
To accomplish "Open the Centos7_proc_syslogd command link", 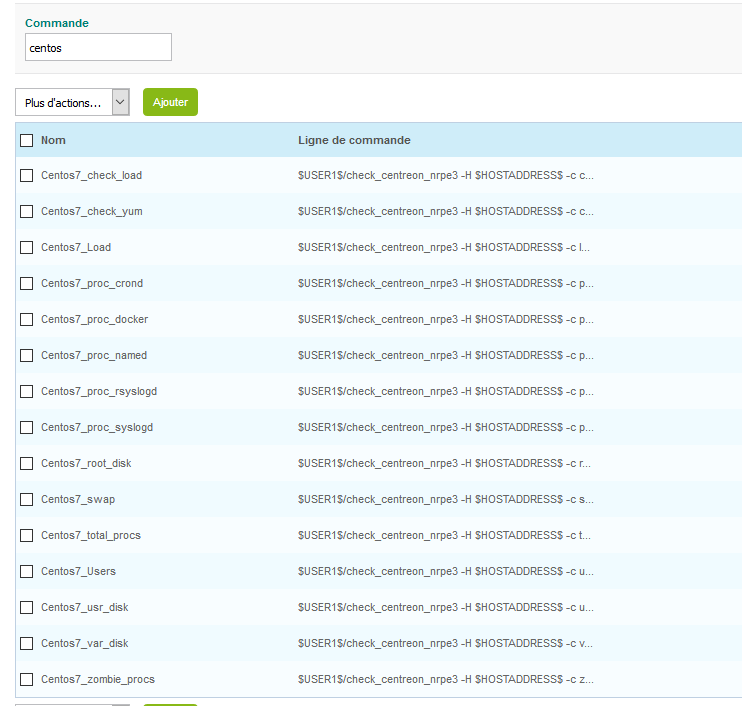I will click(97, 427).
